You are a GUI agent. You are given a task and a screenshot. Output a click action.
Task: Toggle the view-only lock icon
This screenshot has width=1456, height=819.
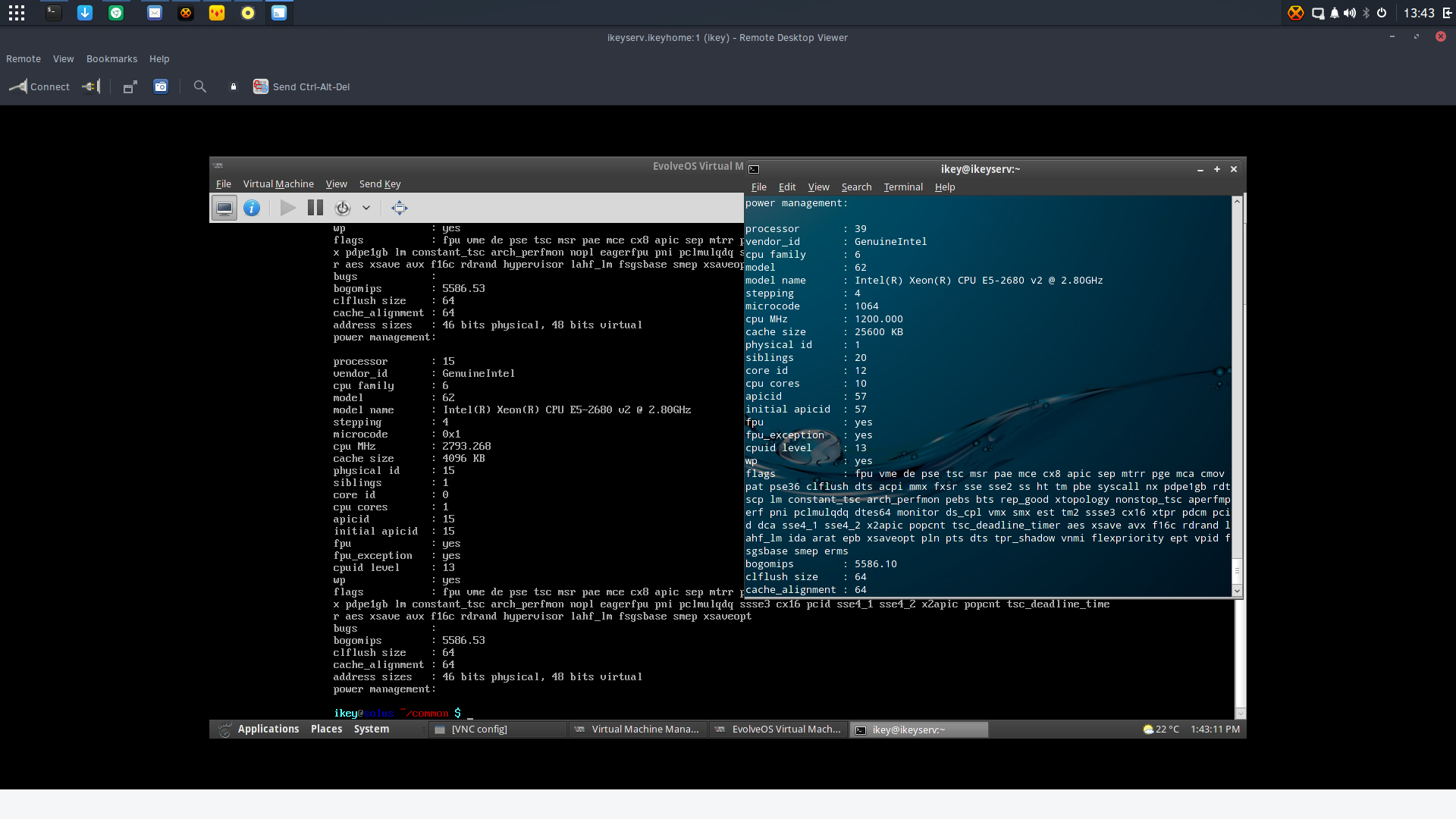point(234,86)
